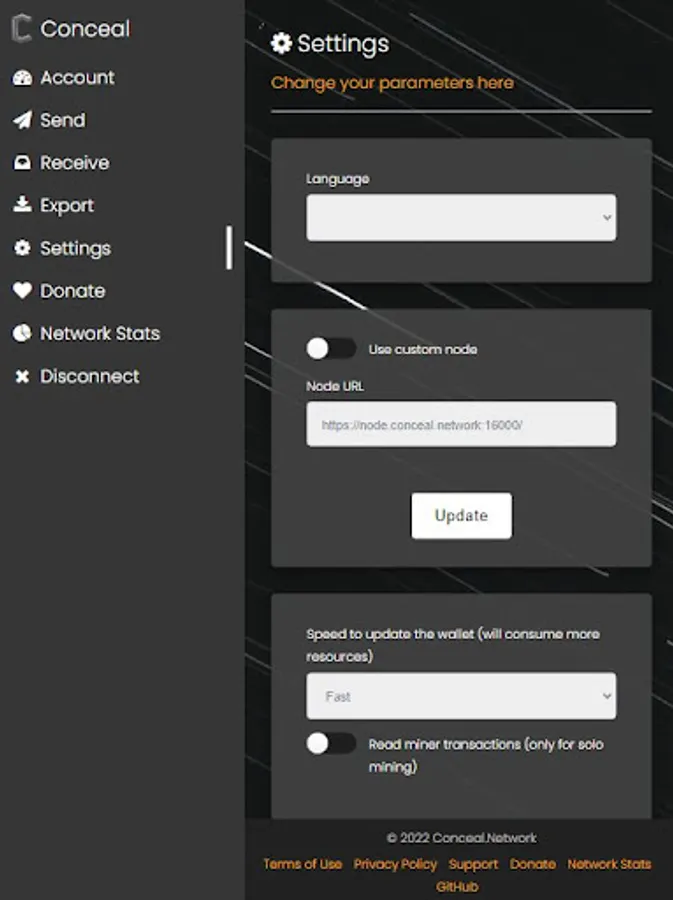Open the GitHub footer link
Viewport: 673px width, 900px height.
coord(457,887)
